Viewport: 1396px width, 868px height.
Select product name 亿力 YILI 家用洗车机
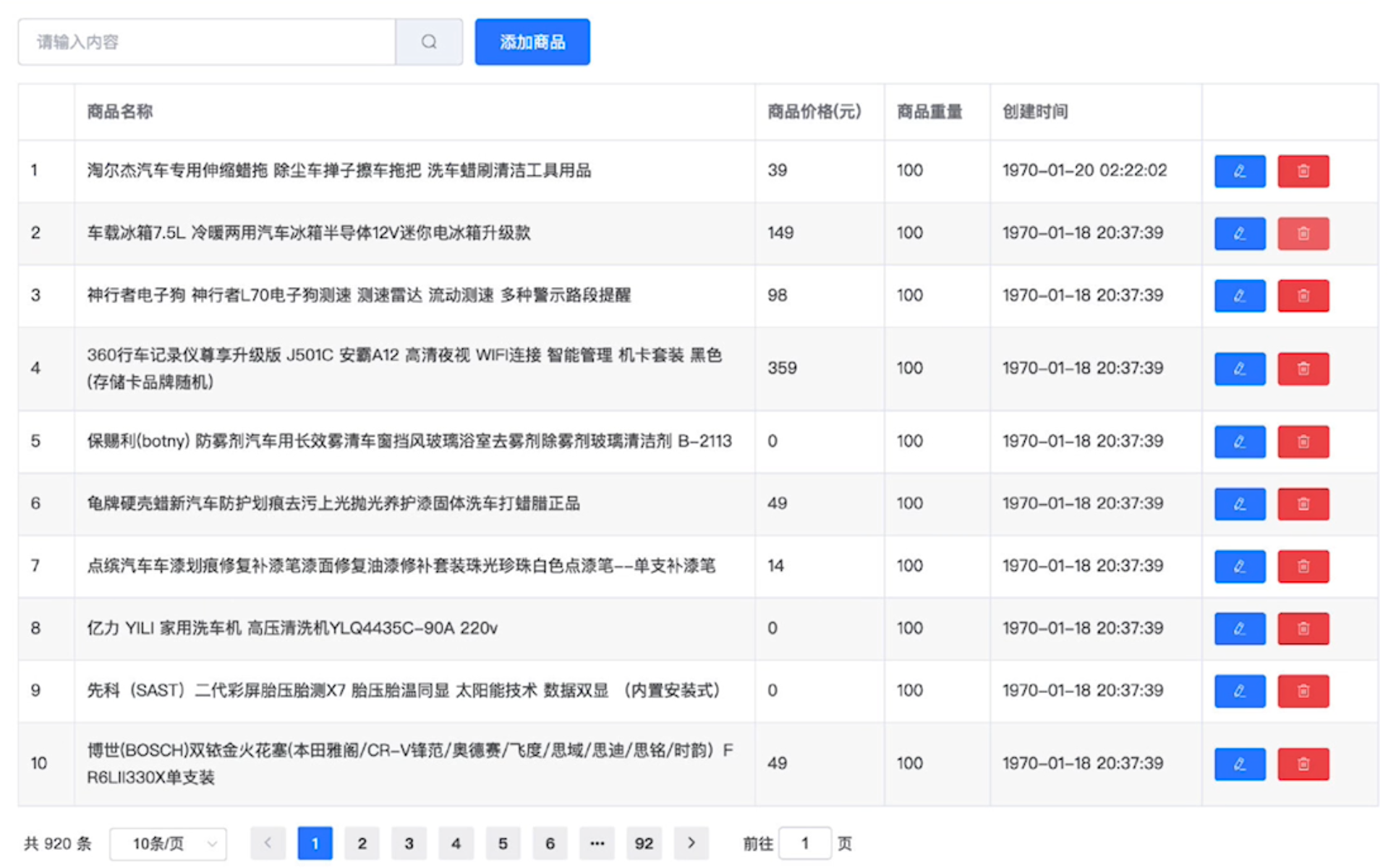[292, 628]
